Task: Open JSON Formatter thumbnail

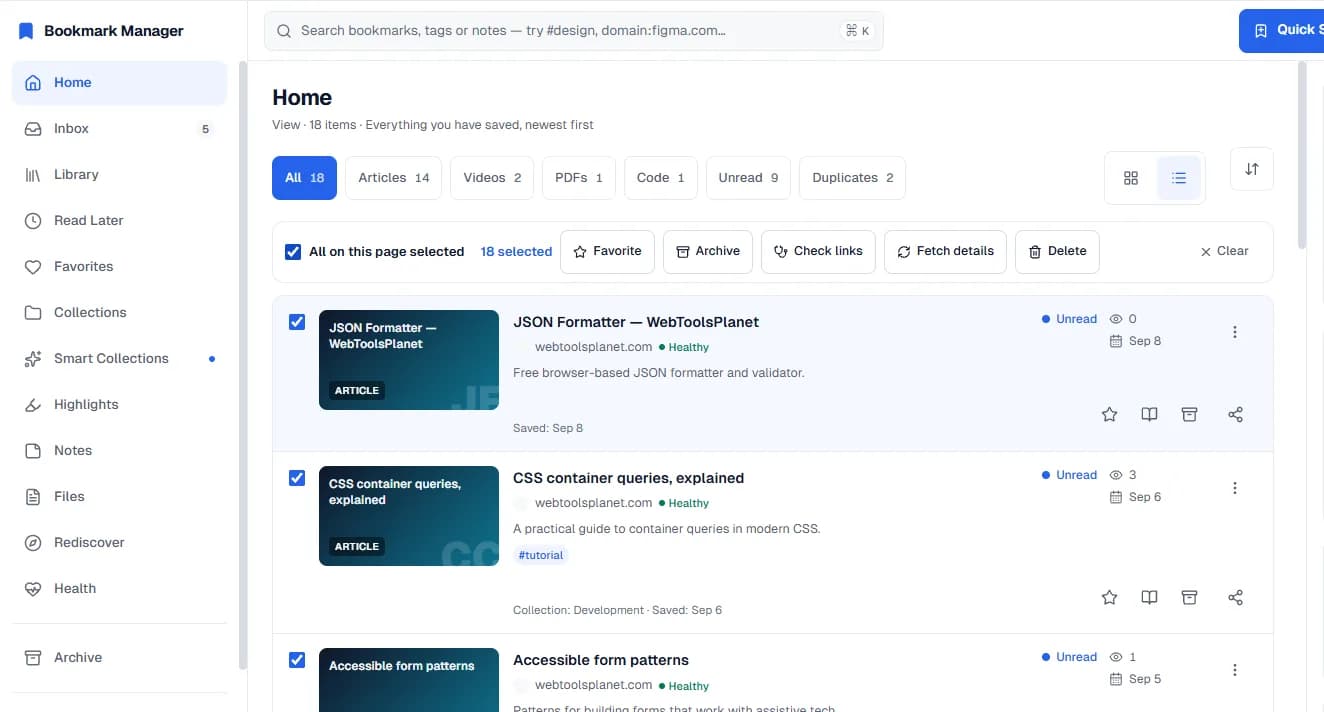Action: pyautogui.click(x=409, y=360)
